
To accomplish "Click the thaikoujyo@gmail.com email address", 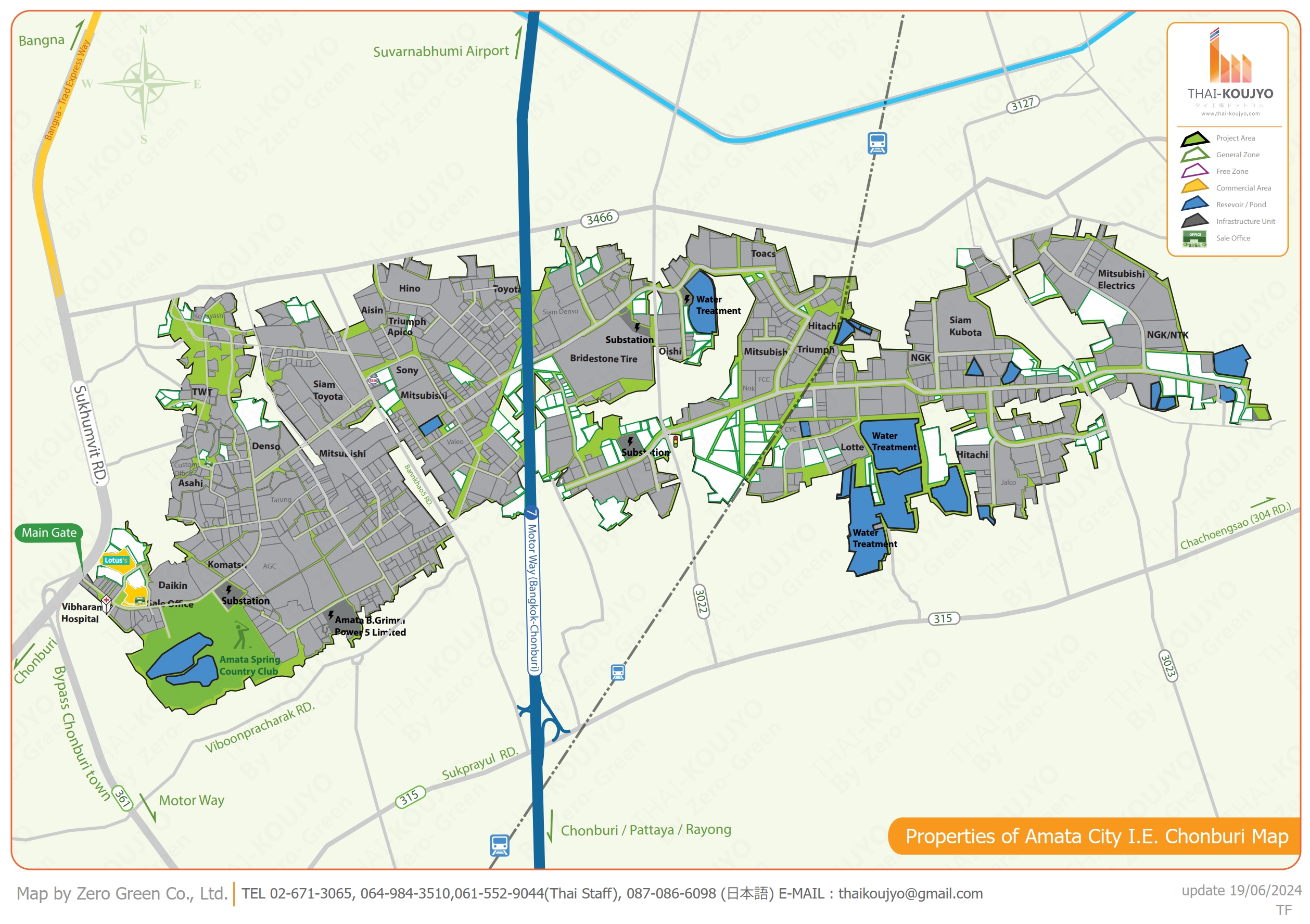I will [x=910, y=894].
